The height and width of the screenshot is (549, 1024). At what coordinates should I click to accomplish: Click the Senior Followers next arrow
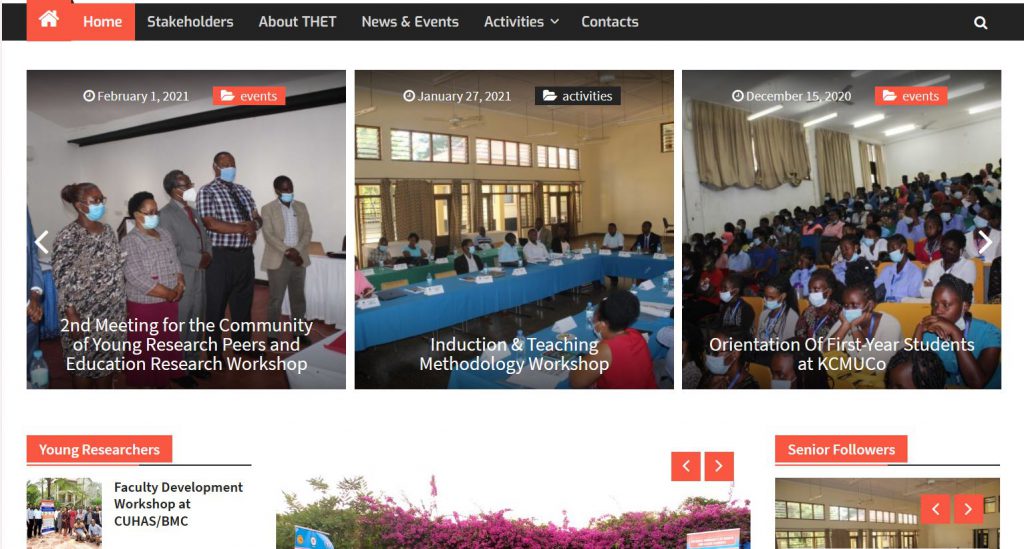point(968,509)
